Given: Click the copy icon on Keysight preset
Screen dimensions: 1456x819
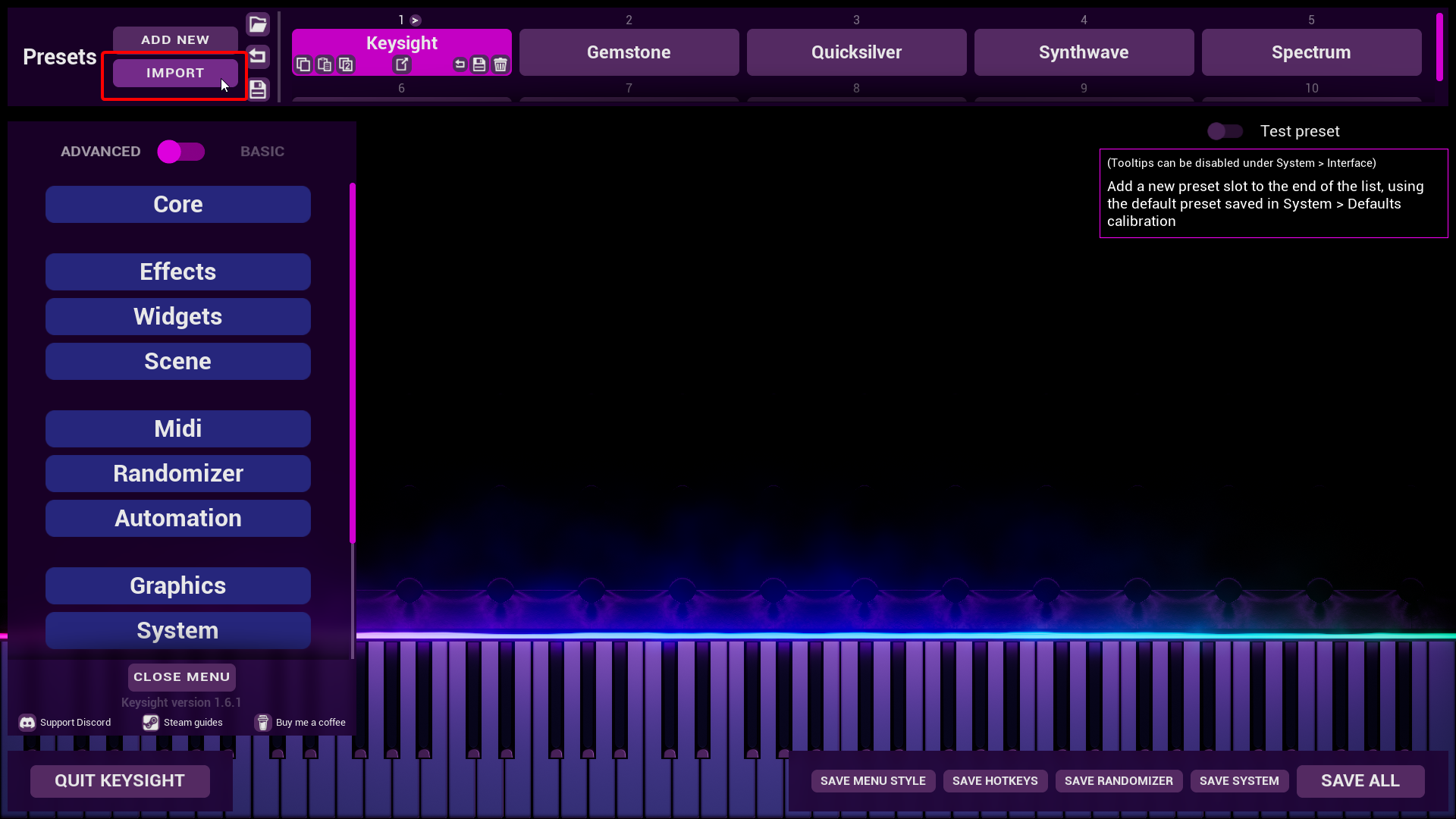Looking at the screenshot, I should [x=303, y=64].
